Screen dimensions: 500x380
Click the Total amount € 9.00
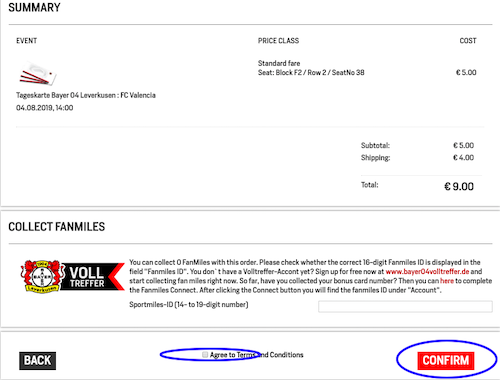[x=459, y=186]
